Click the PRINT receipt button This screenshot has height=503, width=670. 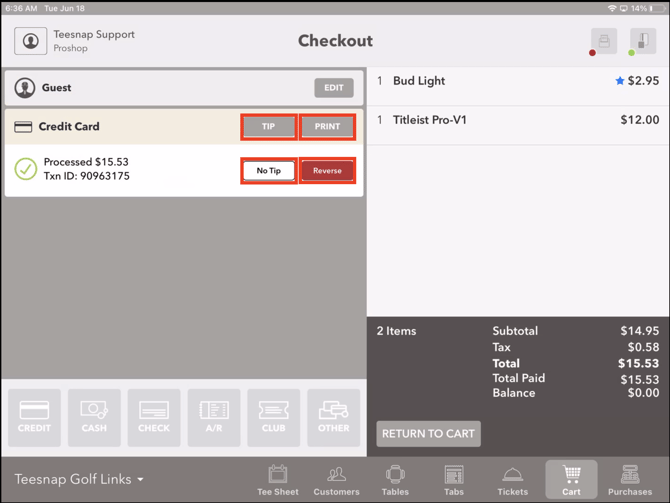(327, 126)
